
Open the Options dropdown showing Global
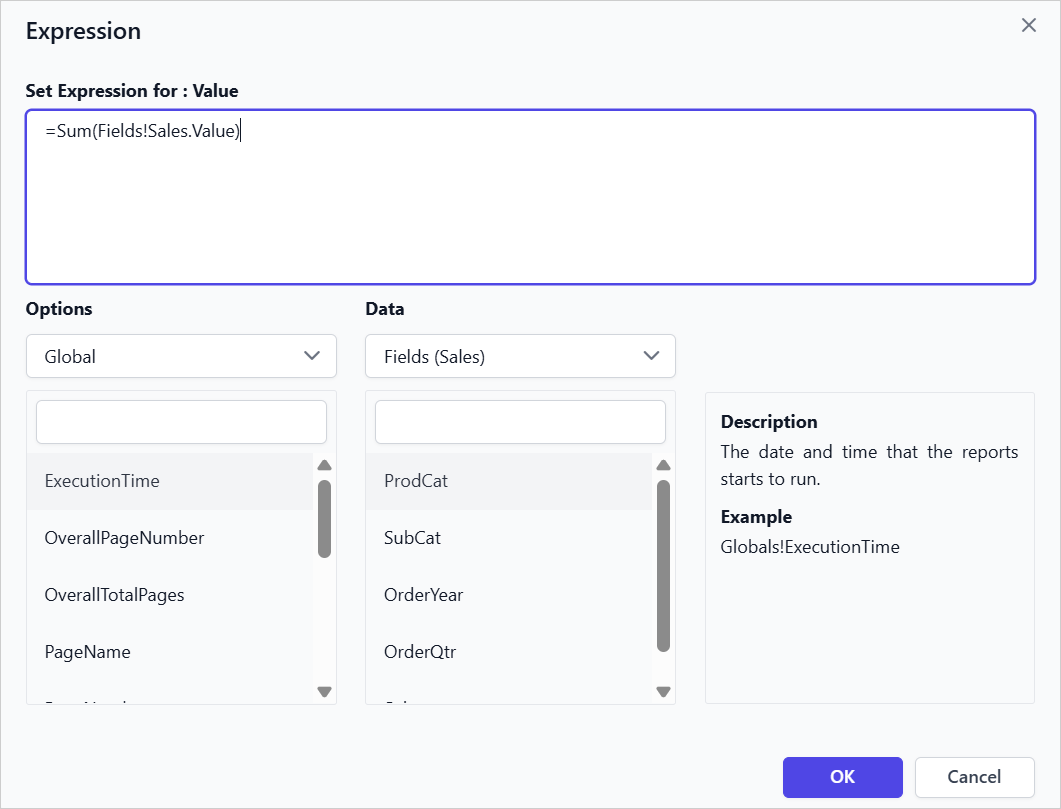point(180,356)
